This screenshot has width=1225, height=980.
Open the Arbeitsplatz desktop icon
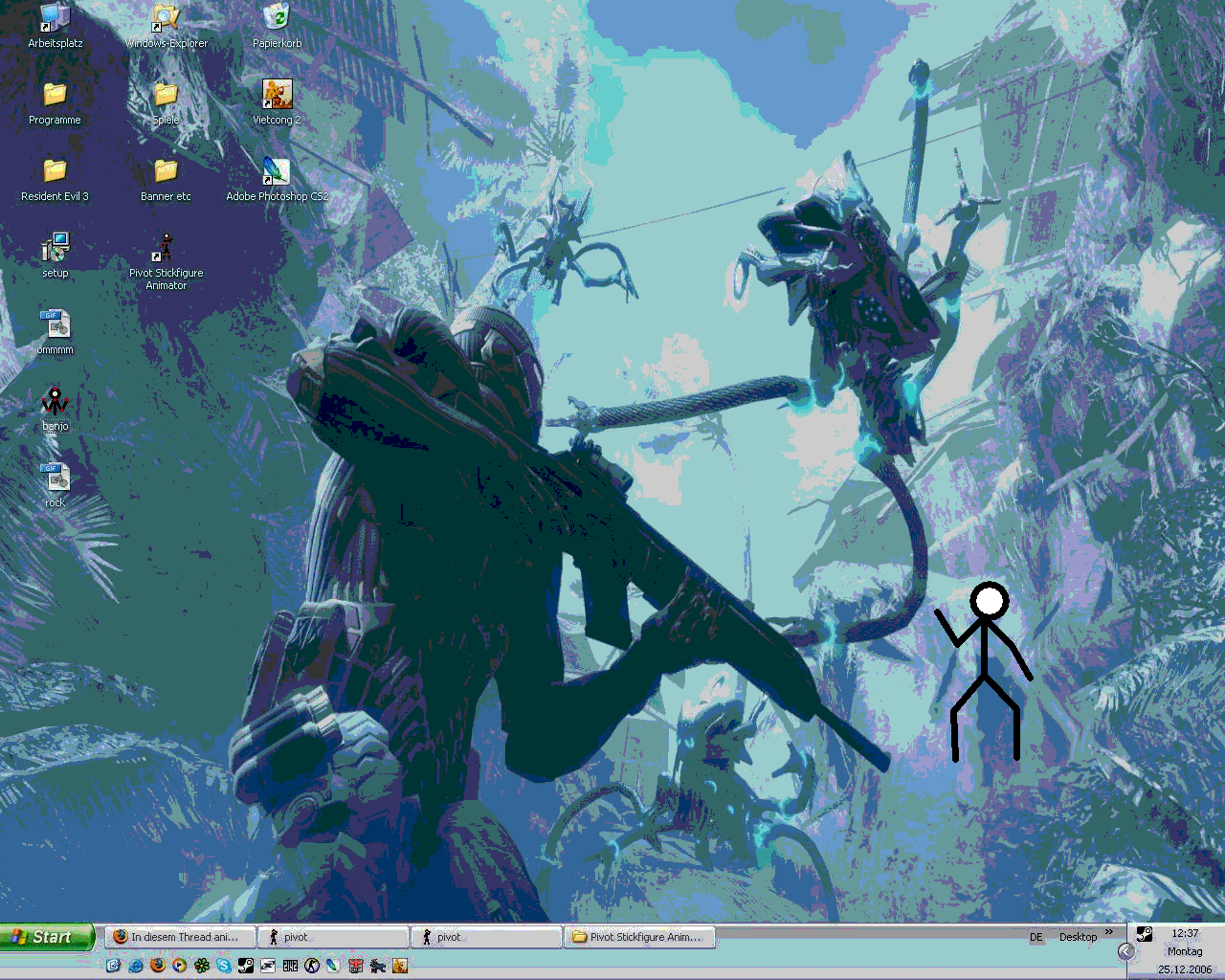click(x=55, y=26)
